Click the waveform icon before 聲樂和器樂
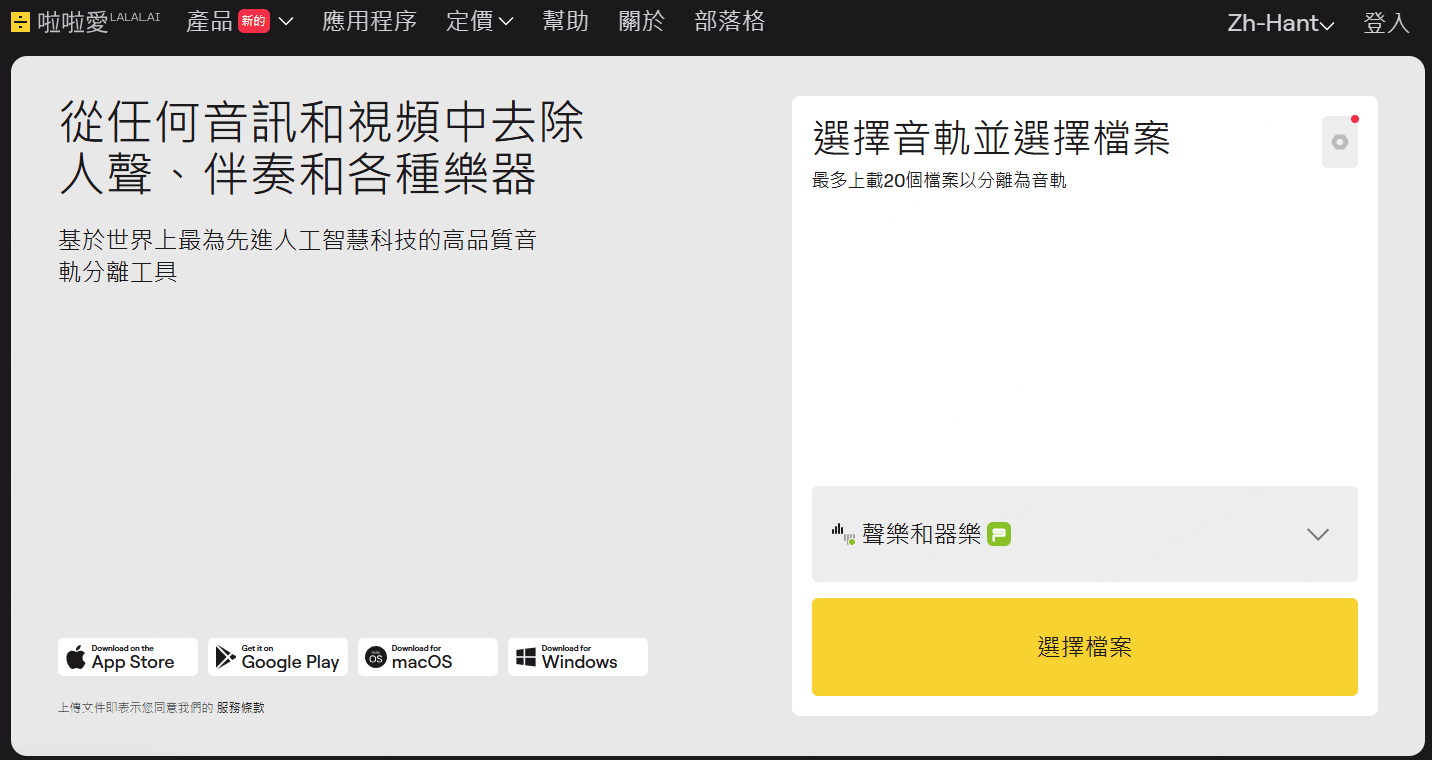 pos(843,534)
